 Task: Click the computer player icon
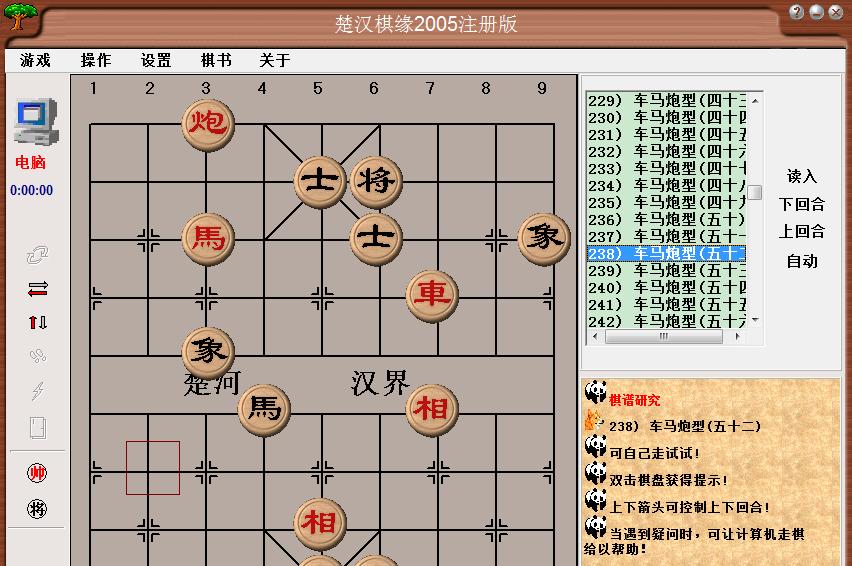pyautogui.click(x=36, y=121)
